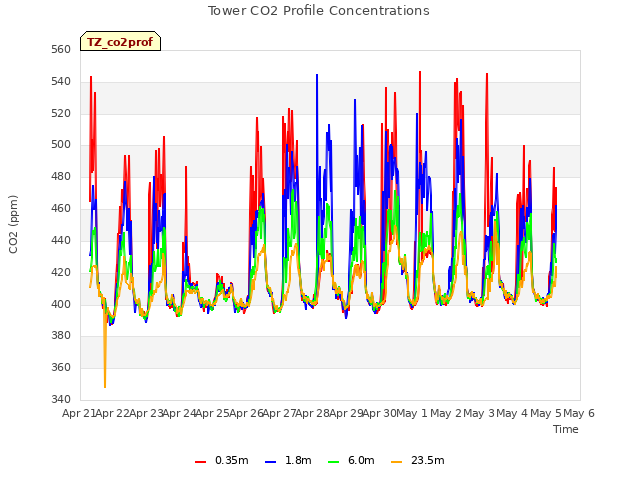Click the Apr 22 x-axis date label
Screen dimensions: 640x480
pos(113,414)
